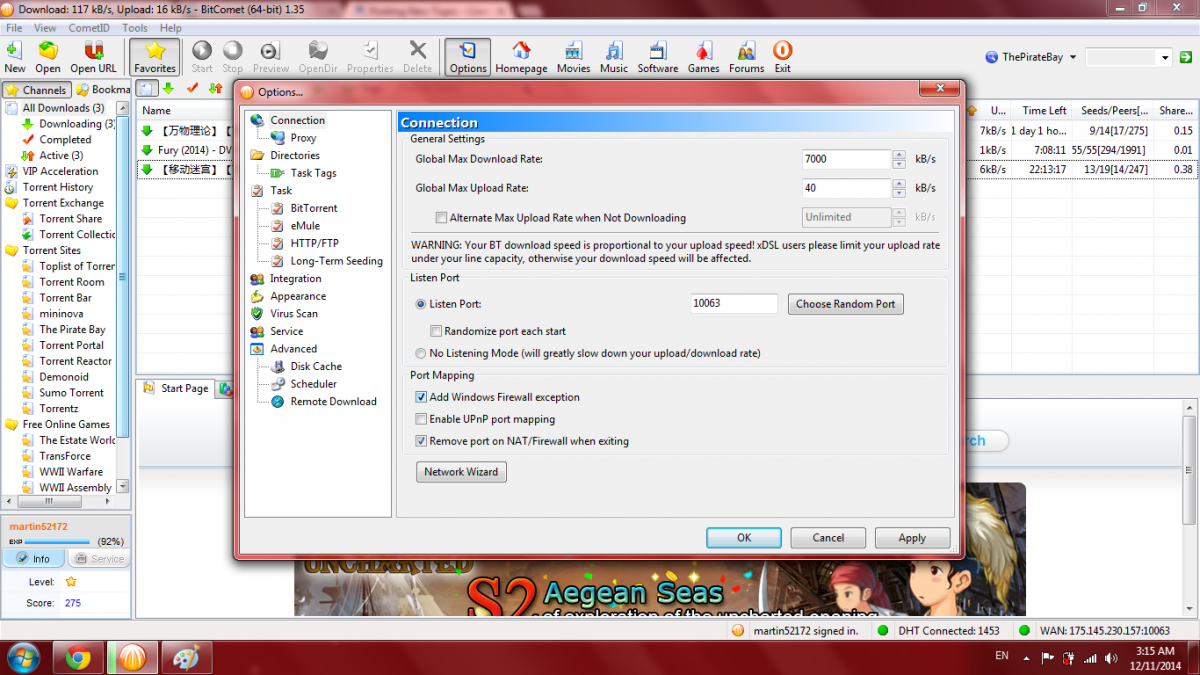Enable Alternate Max Upload Rate checkbox
Viewport: 1200px width, 675px height.
(441, 218)
